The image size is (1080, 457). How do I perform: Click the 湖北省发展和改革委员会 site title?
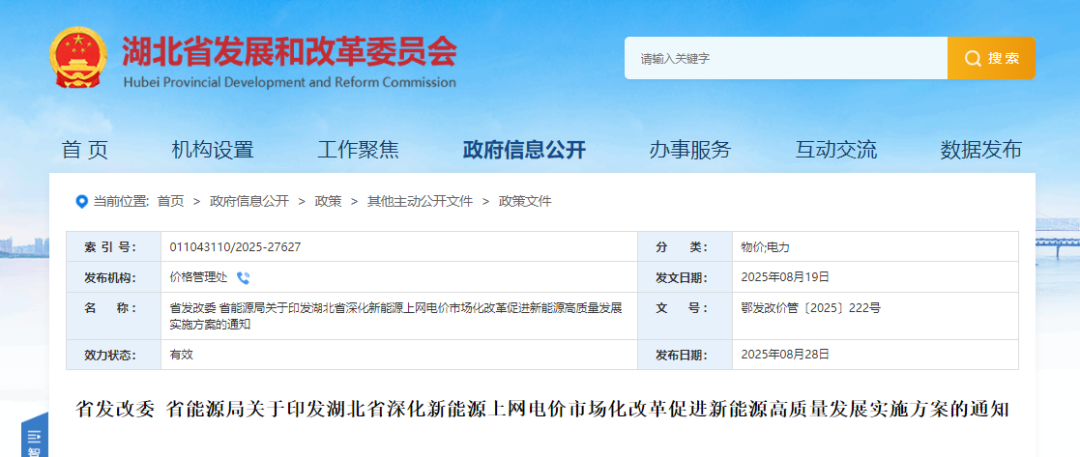(x=289, y=50)
